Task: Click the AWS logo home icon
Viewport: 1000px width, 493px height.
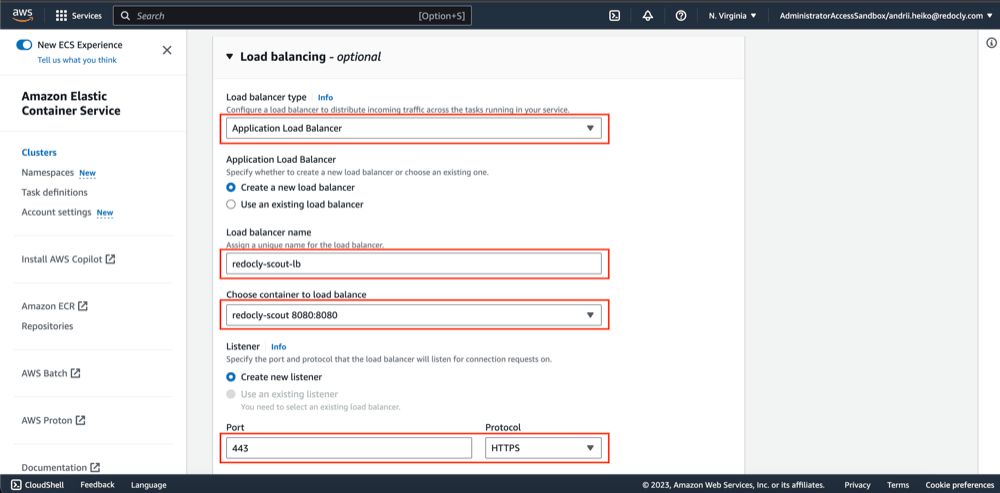Action: pos(22,15)
